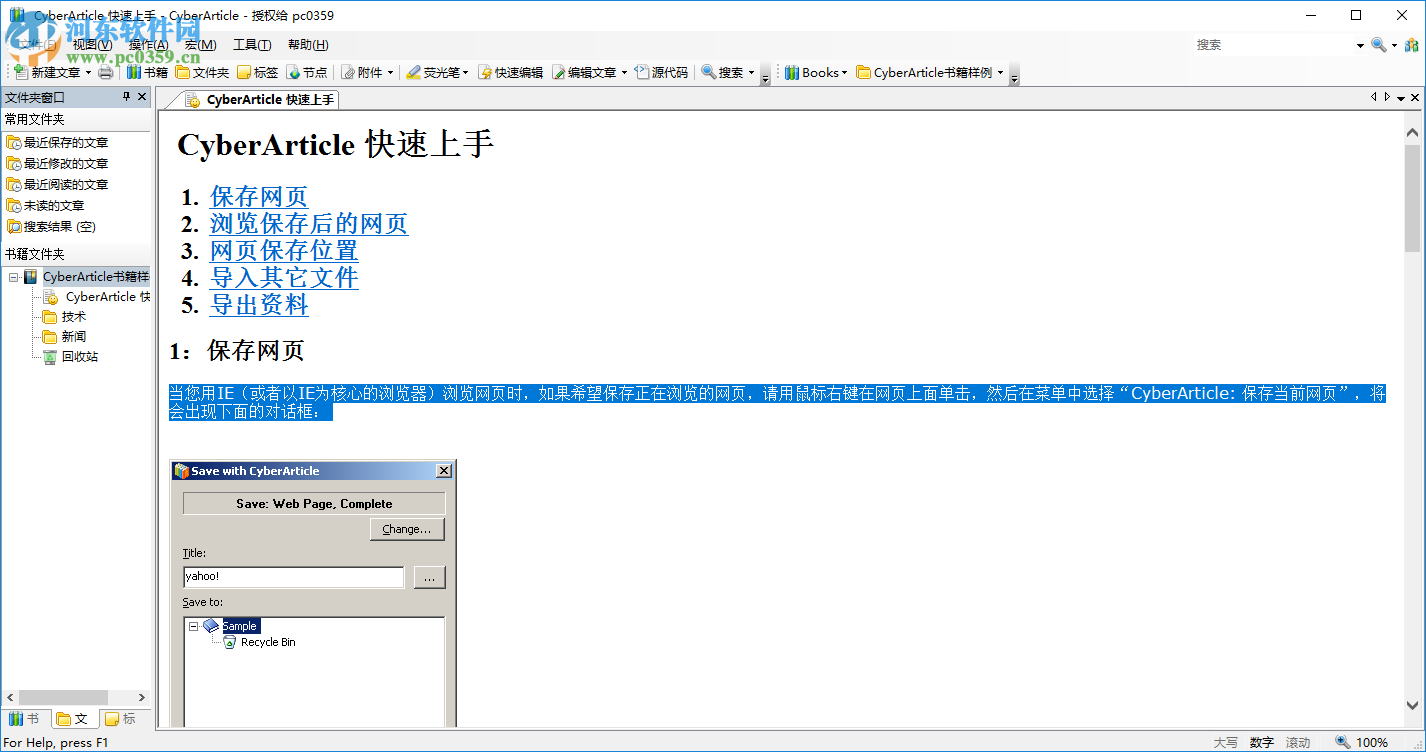Click the Change button in the save dialog
Viewport: 1426px width, 752px height.
pos(407,529)
